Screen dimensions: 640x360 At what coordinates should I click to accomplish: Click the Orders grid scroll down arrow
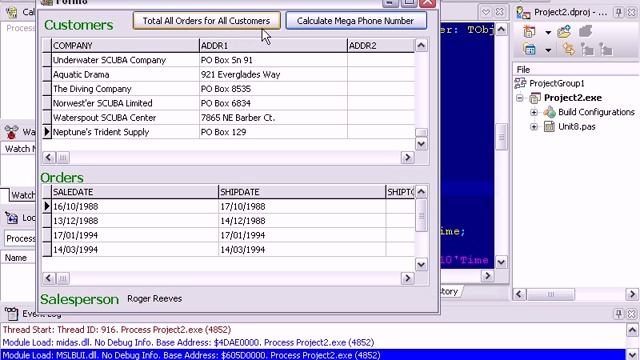pos(421,264)
